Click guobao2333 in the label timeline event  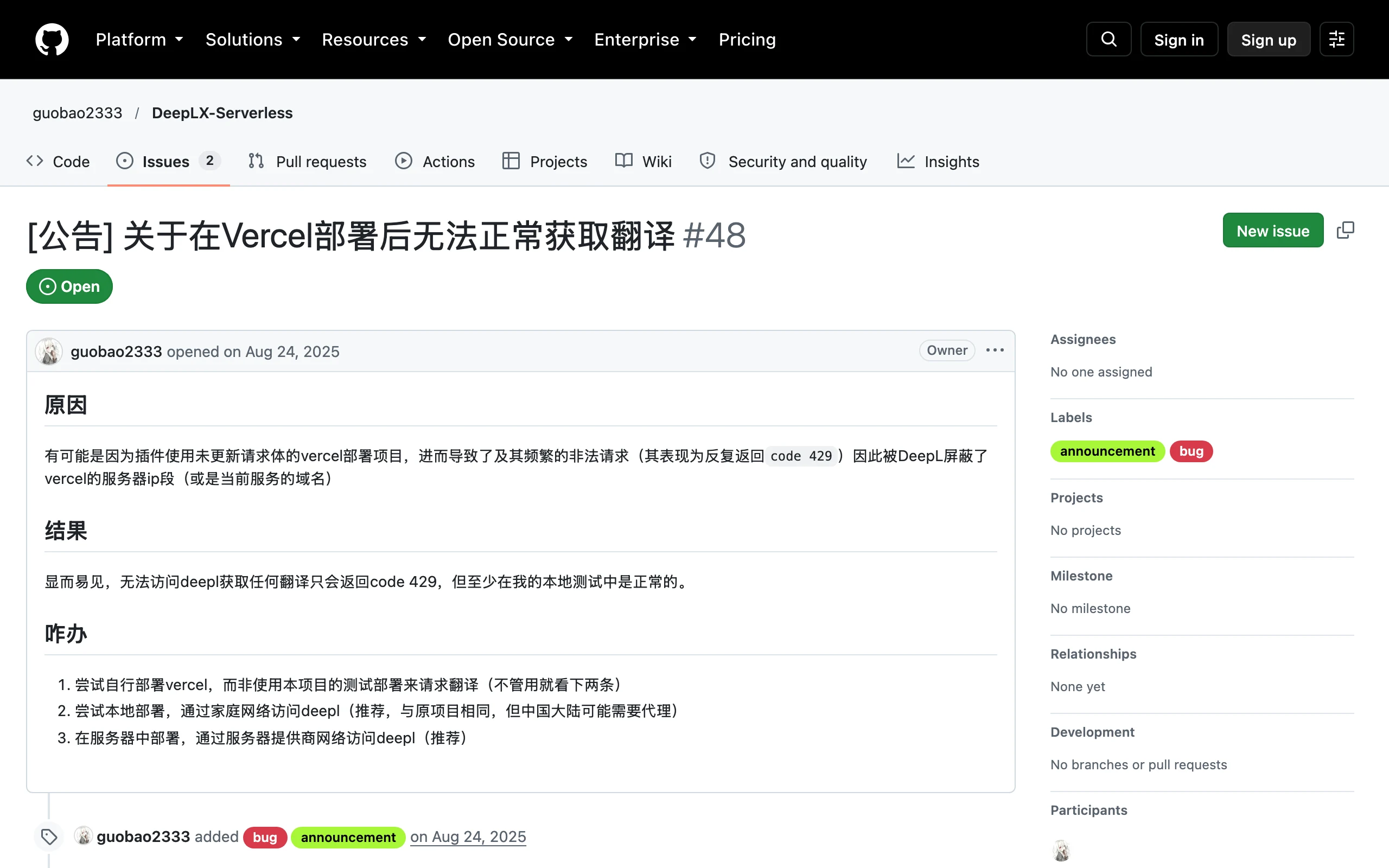pyautogui.click(x=143, y=837)
